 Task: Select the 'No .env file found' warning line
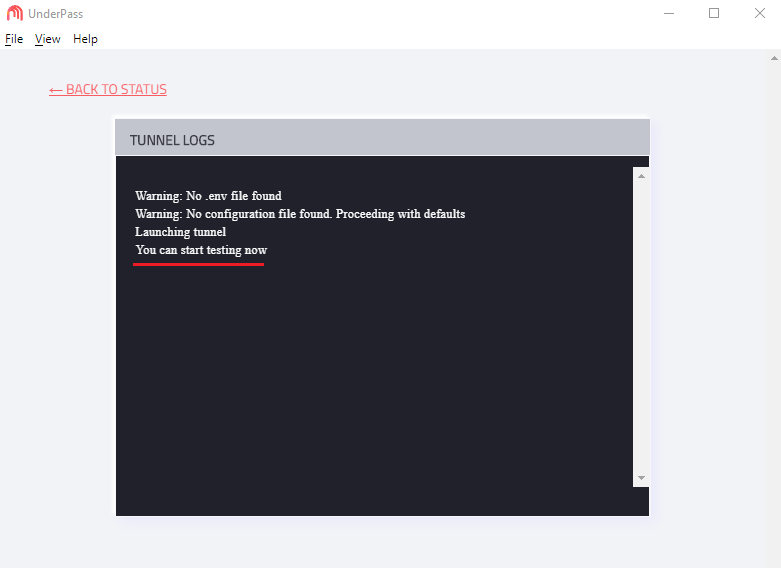tap(208, 196)
